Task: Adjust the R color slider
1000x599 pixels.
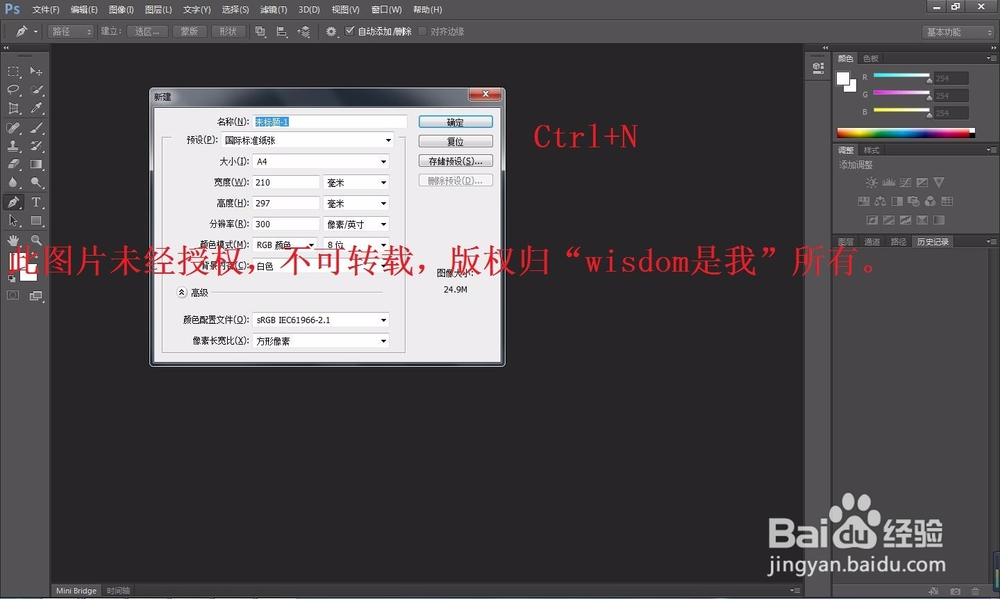Action: click(901, 77)
